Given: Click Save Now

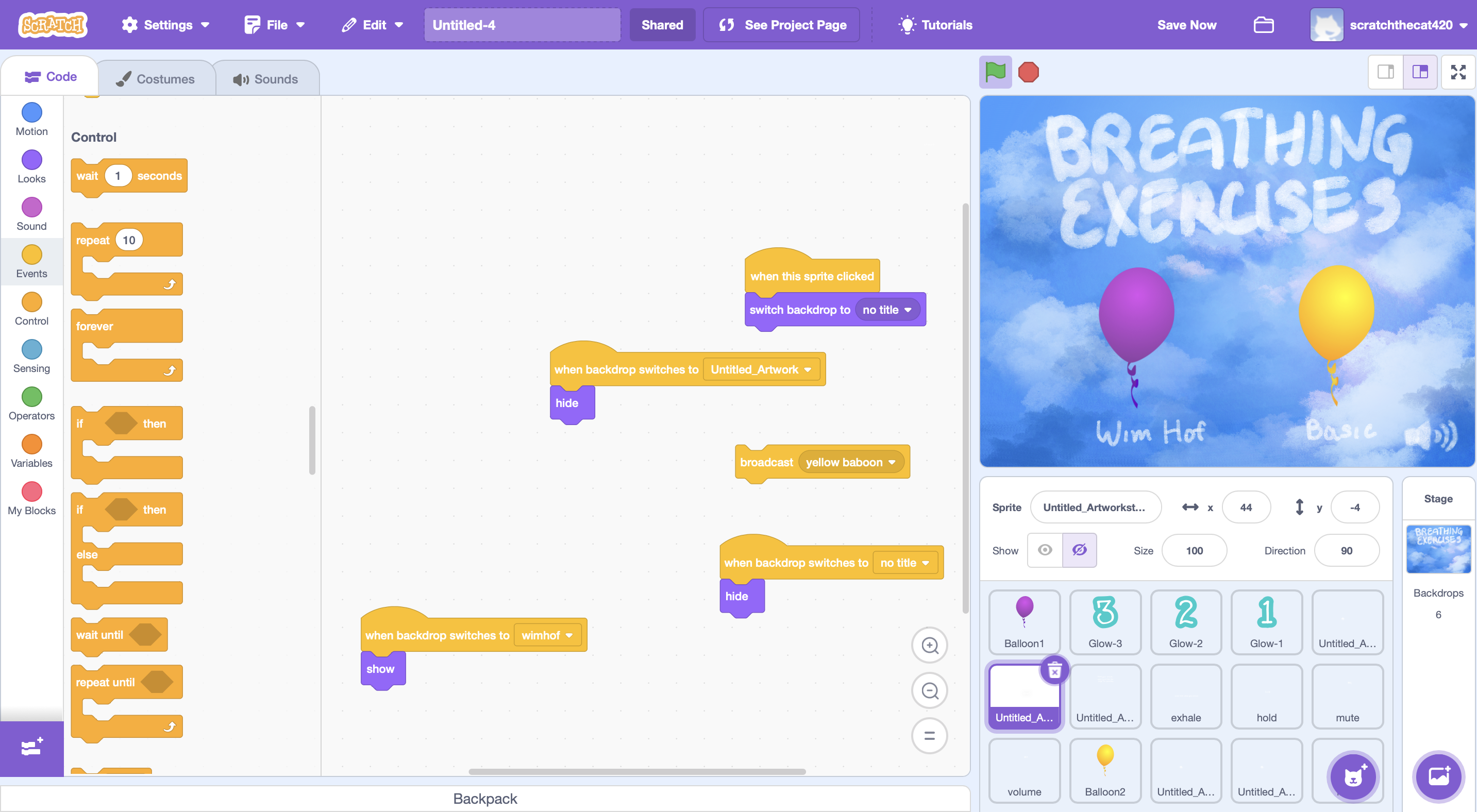Looking at the screenshot, I should 1186,25.
